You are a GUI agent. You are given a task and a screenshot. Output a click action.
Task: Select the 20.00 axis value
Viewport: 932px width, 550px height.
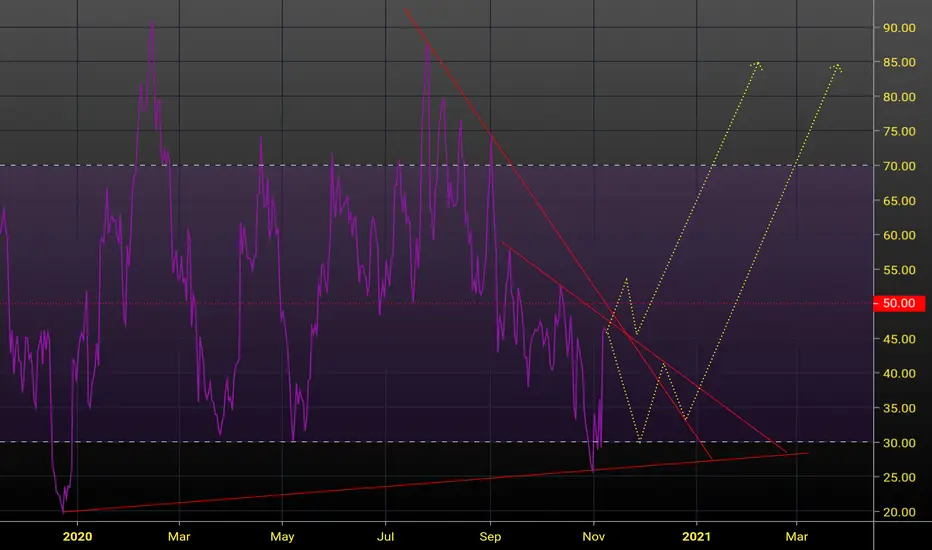coord(899,511)
